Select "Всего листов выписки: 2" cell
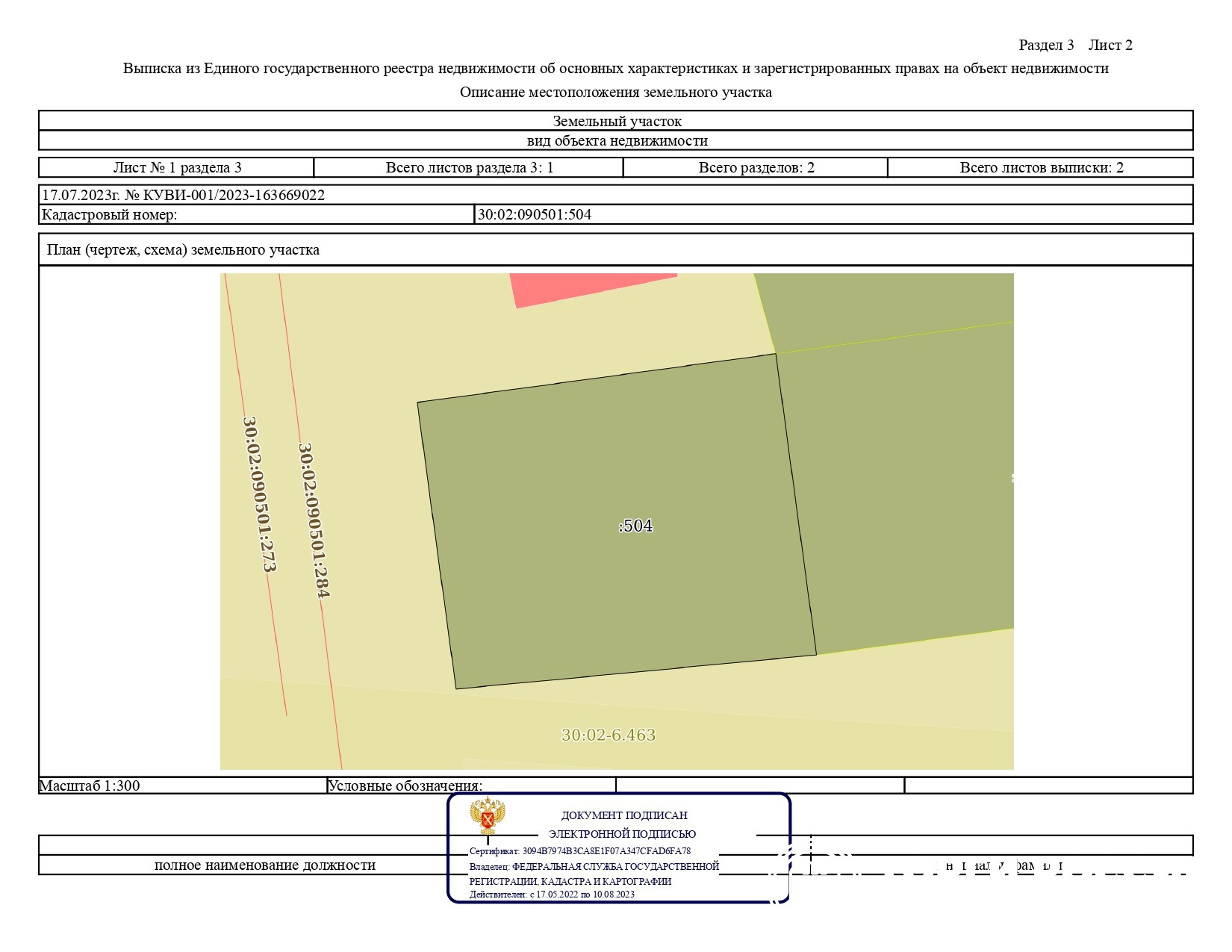 coord(1041,167)
